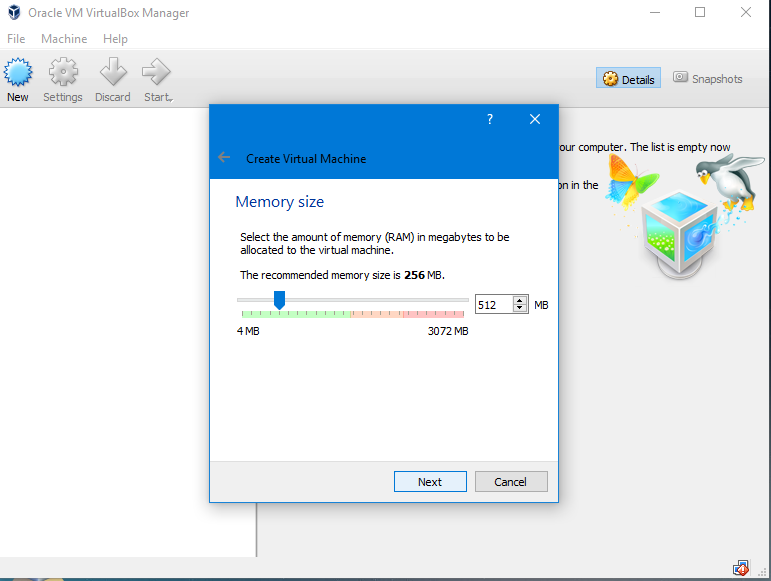Click the red zone of memory scale

[x=433, y=314]
